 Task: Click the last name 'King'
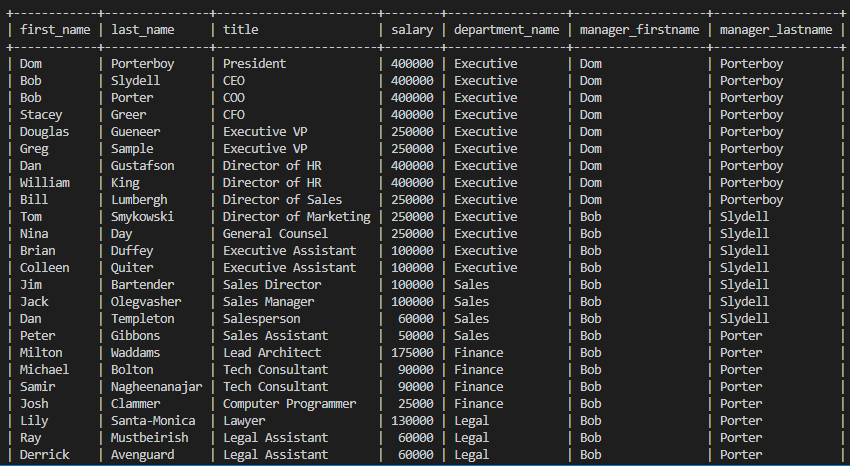[x=125, y=183]
